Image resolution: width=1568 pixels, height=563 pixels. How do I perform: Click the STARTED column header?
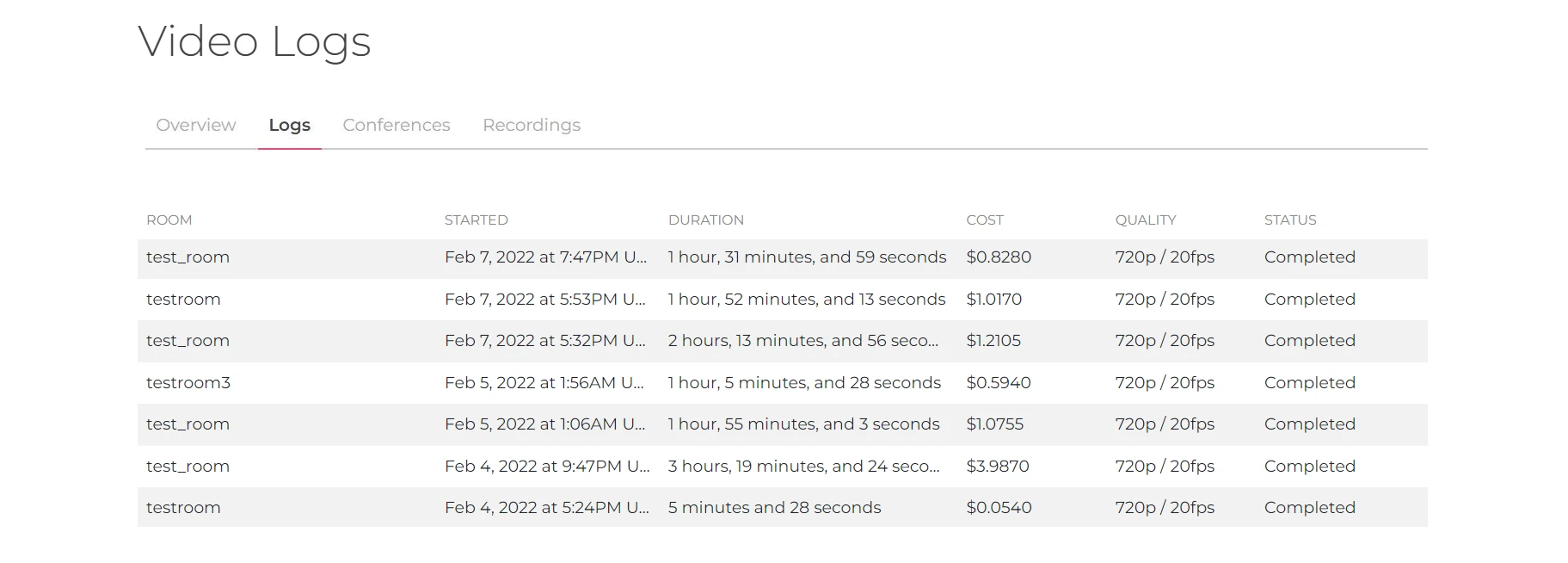[476, 220]
